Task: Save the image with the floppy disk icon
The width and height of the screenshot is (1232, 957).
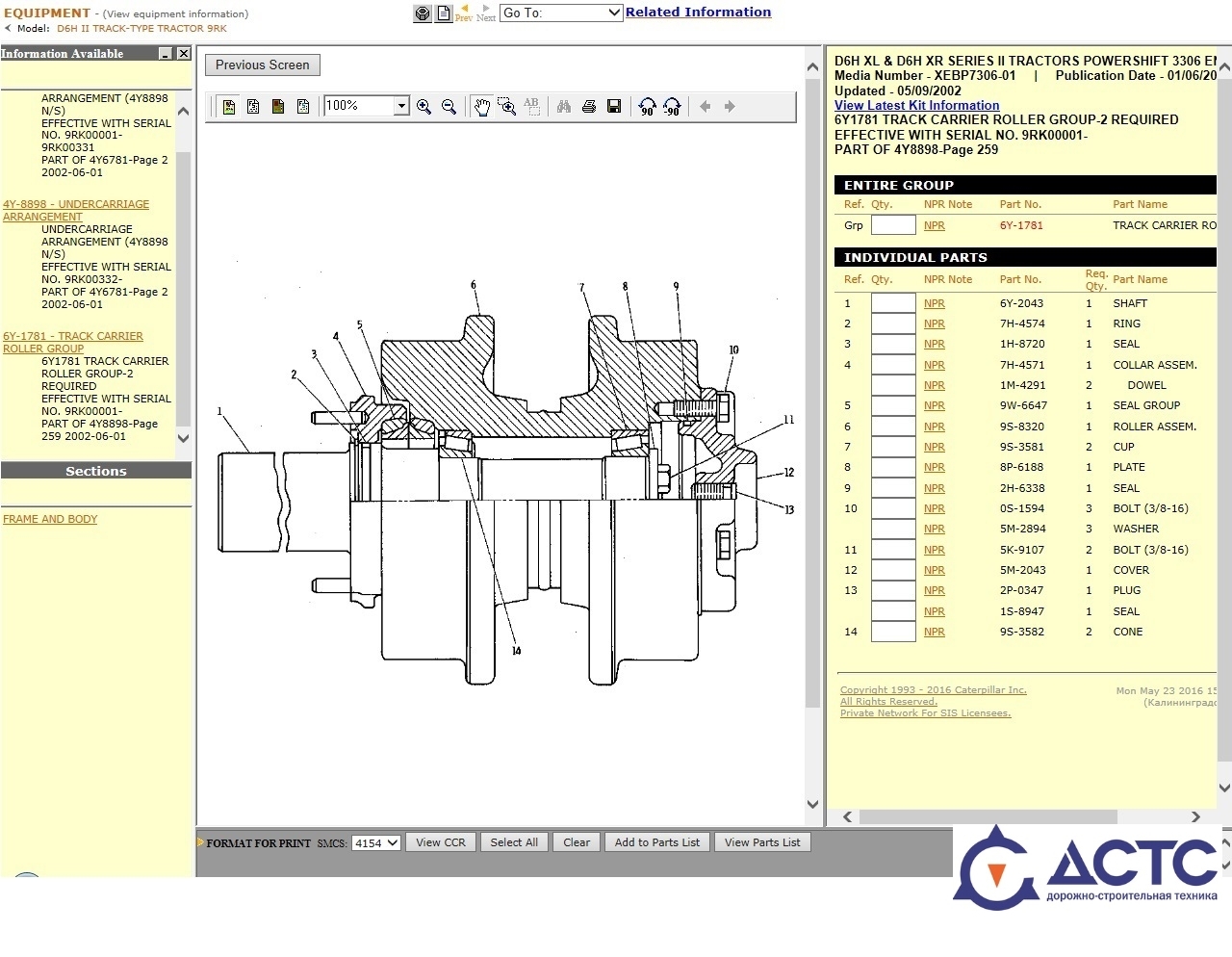Action: [614, 107]
